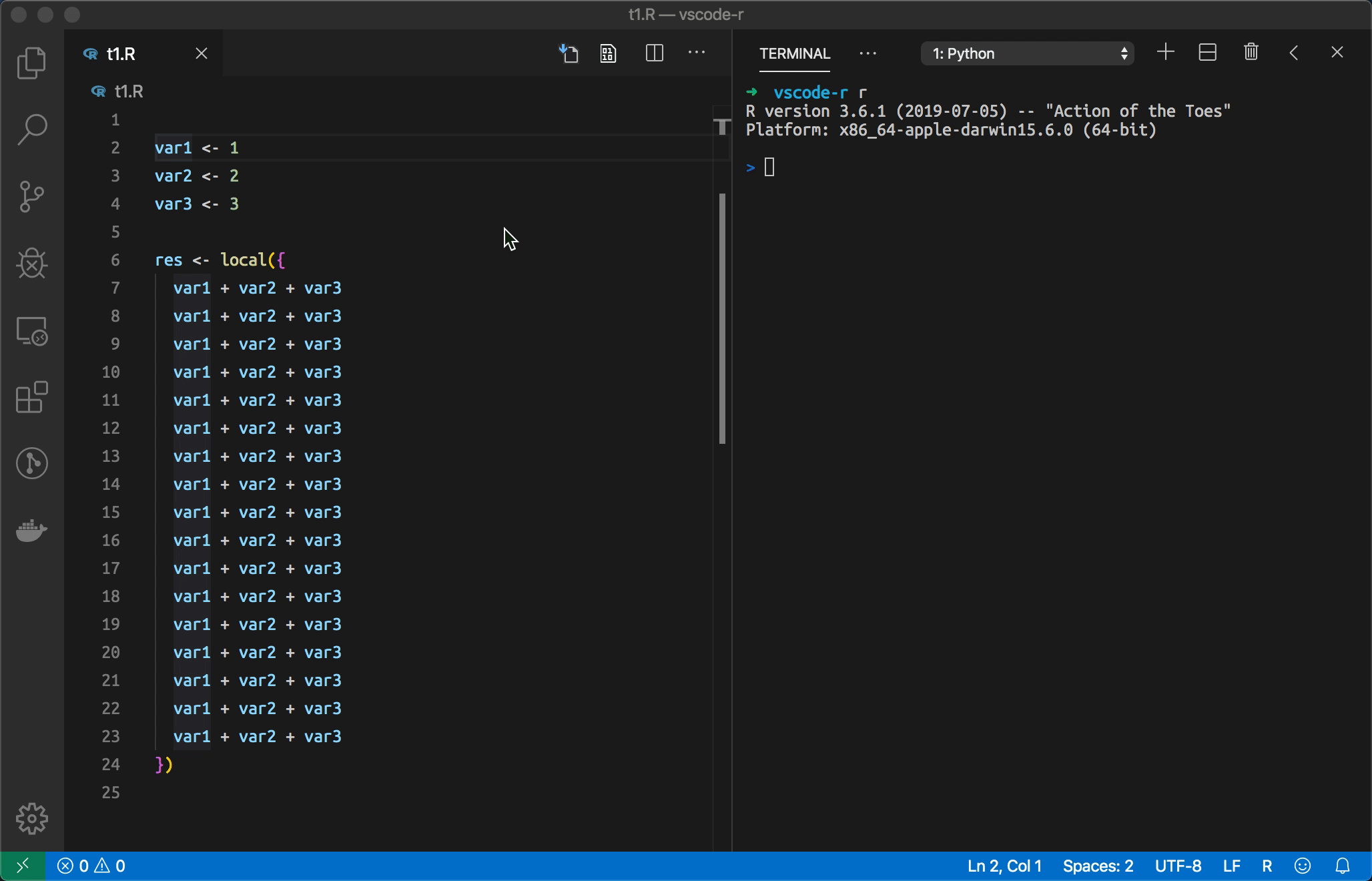The width and height of the screenshot is (1372, 881).
Task: Select the t1.R editor tab
Action: pyautogui.click(x=121, y=54)
